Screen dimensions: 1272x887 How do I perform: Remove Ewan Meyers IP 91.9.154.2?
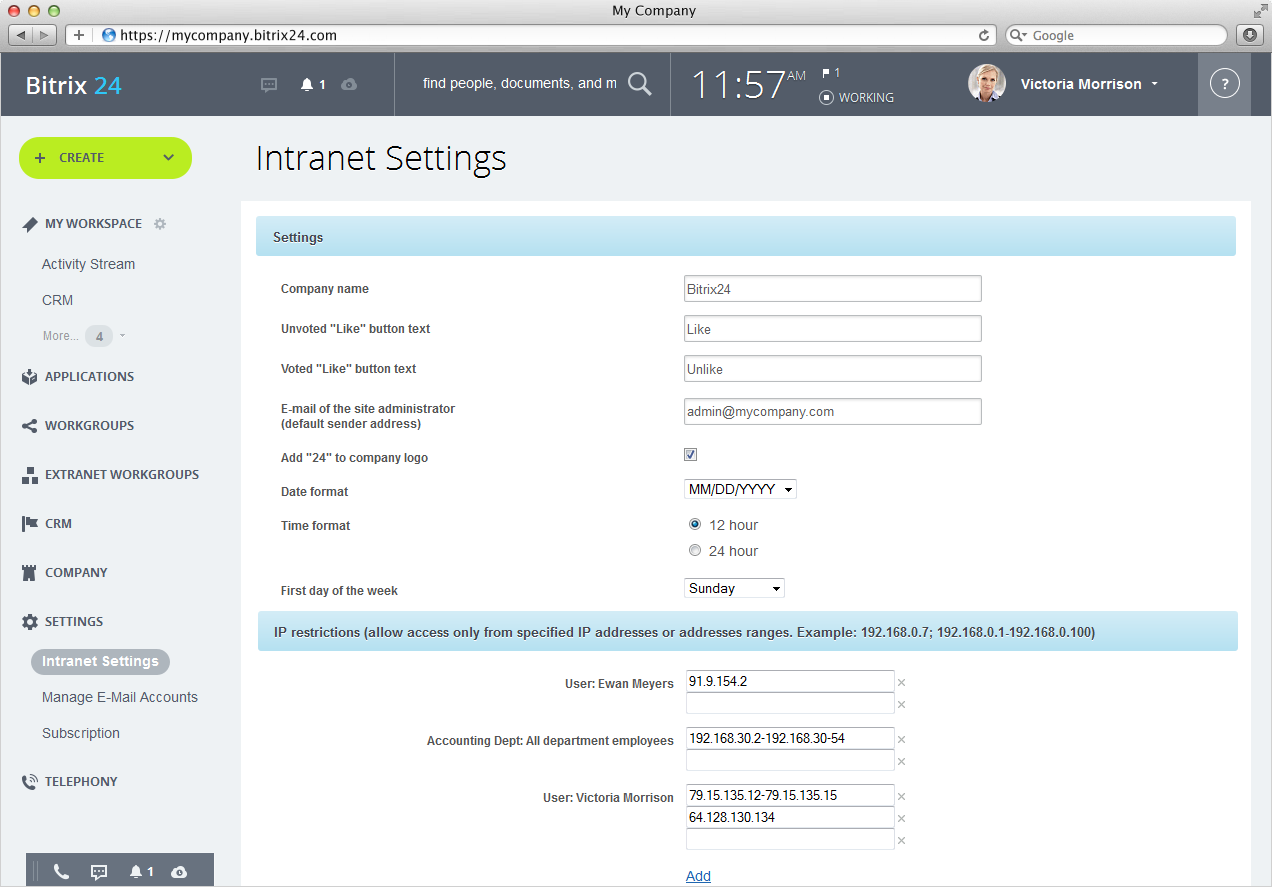click(901, 683)
